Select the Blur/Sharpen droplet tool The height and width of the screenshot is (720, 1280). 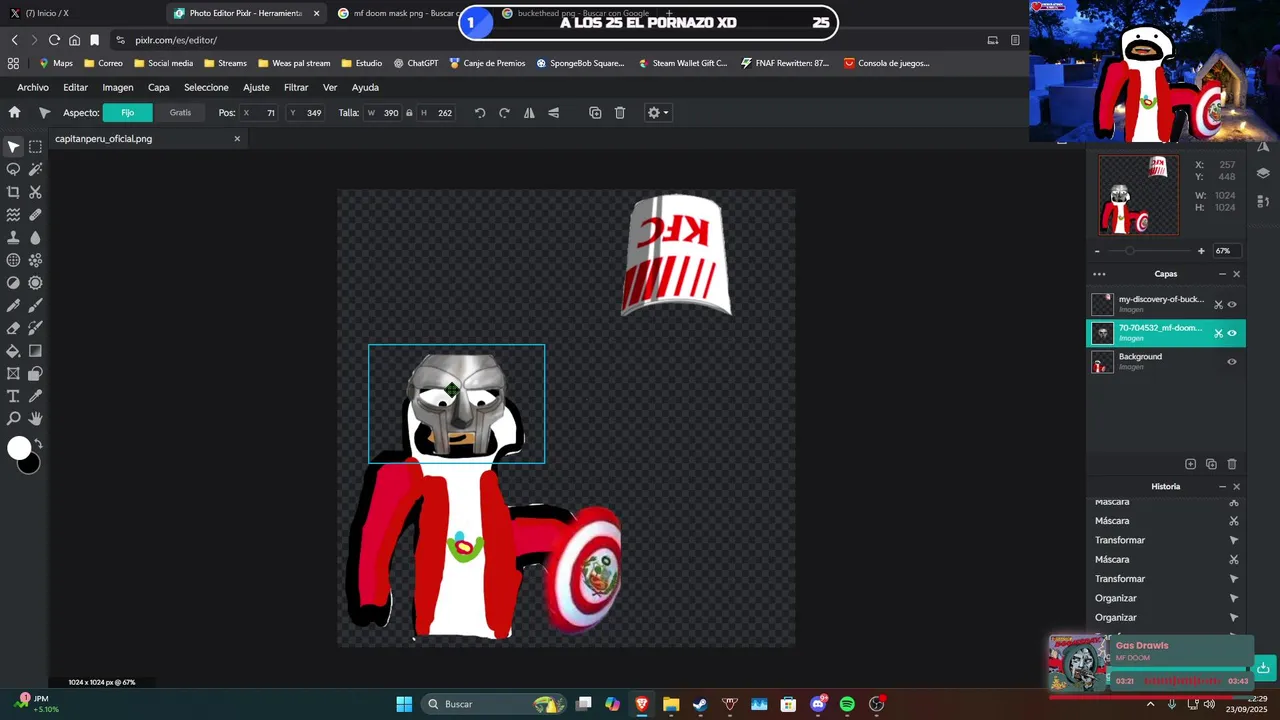click(35, 238)
